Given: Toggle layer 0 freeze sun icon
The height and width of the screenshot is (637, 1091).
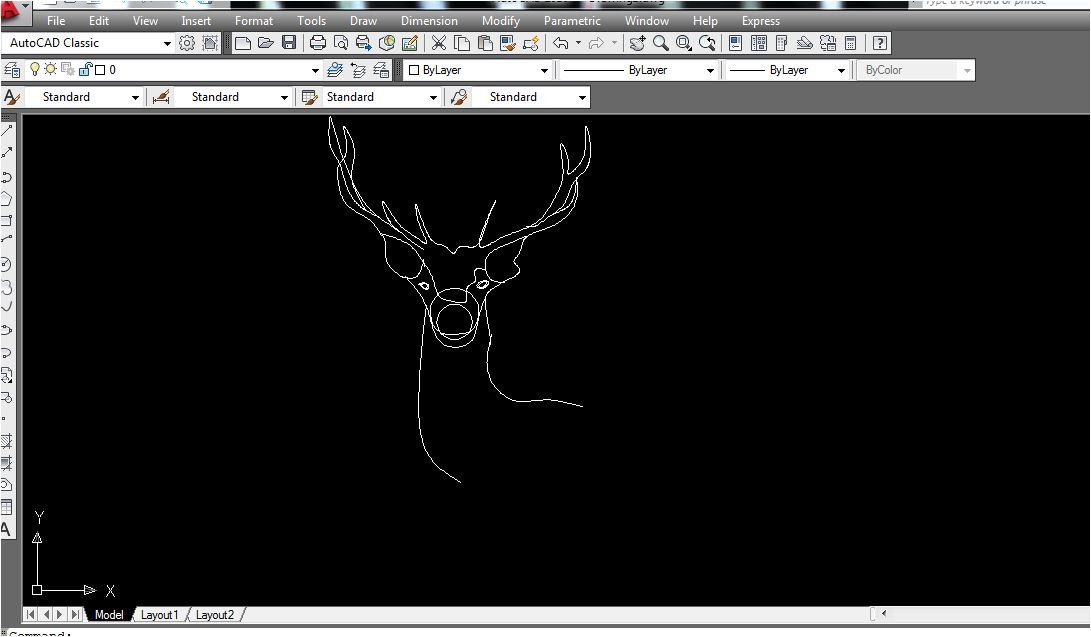Looking at the screenshot, I should tap(50, 69).
